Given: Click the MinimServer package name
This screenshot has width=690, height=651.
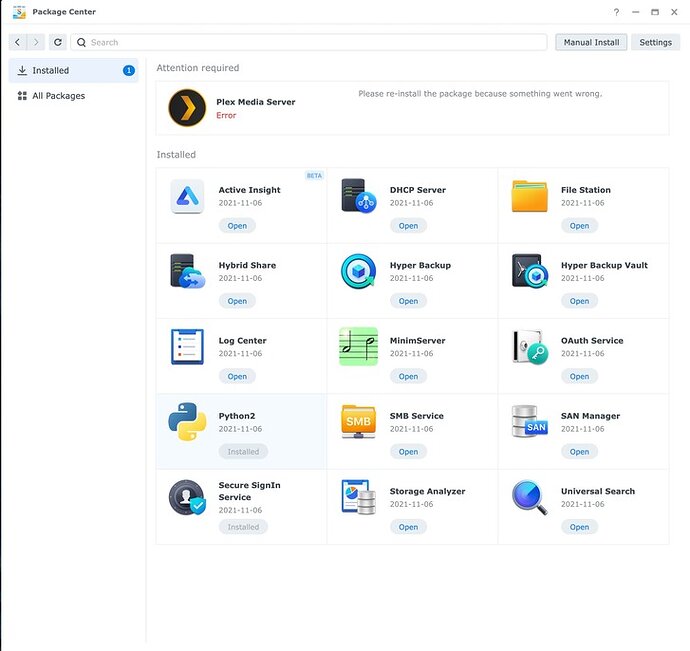Looking at the screenshot, I should (418, 341).
